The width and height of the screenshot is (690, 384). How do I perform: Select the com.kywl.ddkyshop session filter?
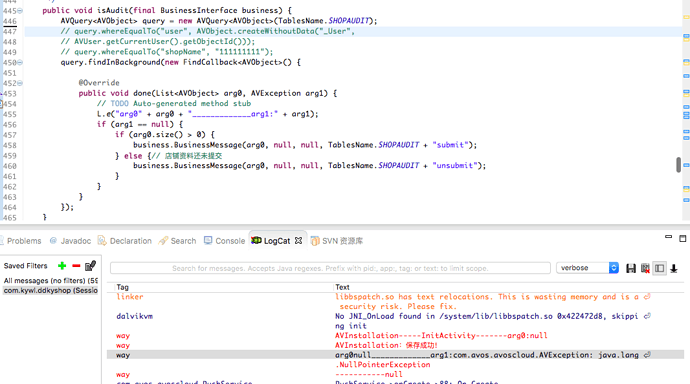51,290
